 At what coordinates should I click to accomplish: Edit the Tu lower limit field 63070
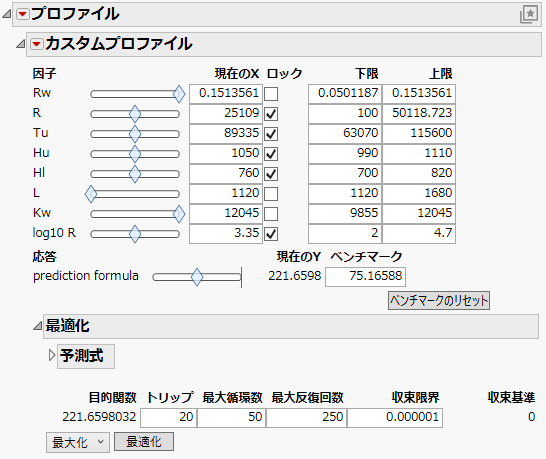pyautogui.click(x=345, y=134)
